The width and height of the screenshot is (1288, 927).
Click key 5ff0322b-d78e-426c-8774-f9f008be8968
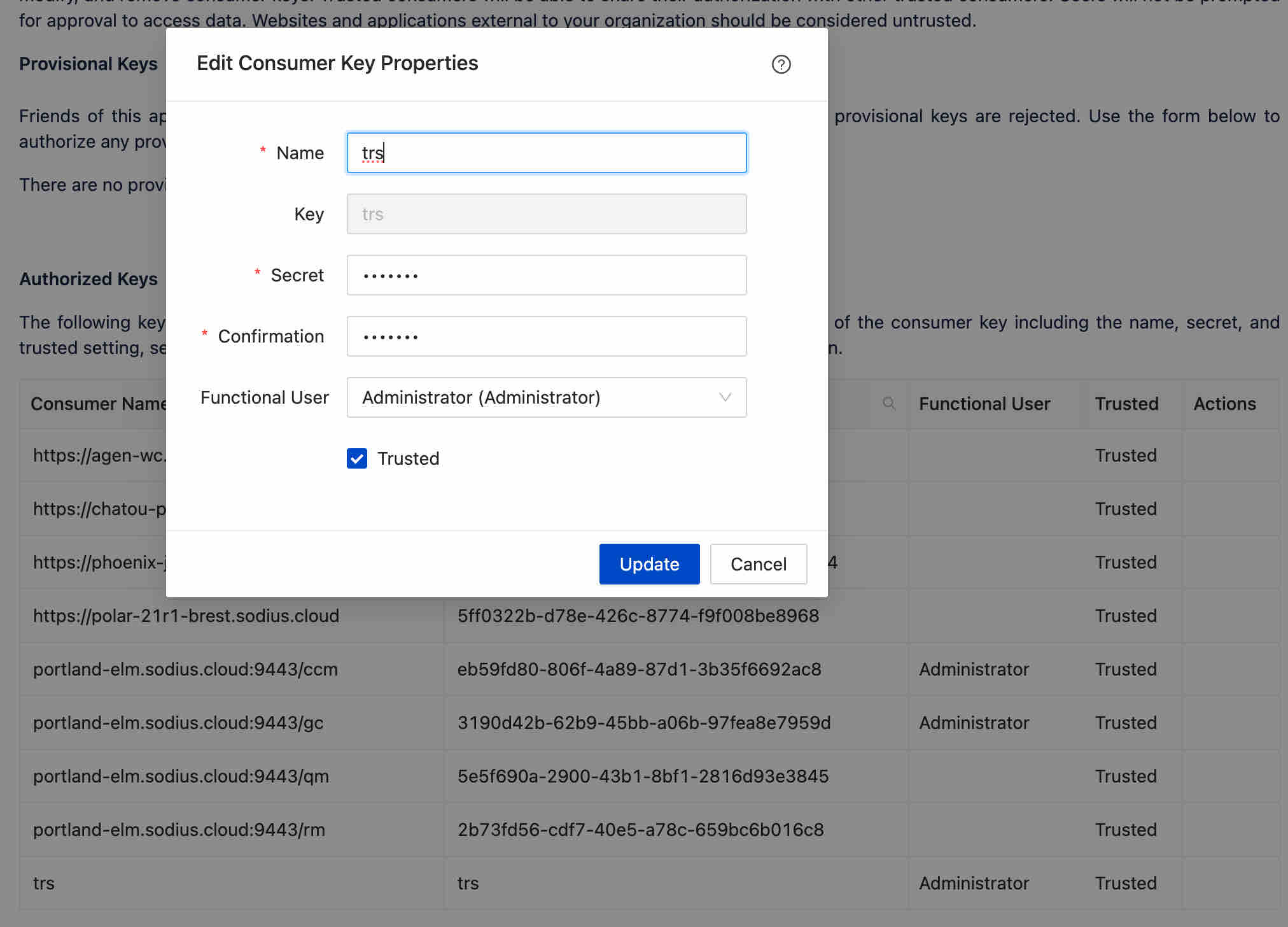pos(638,616)
